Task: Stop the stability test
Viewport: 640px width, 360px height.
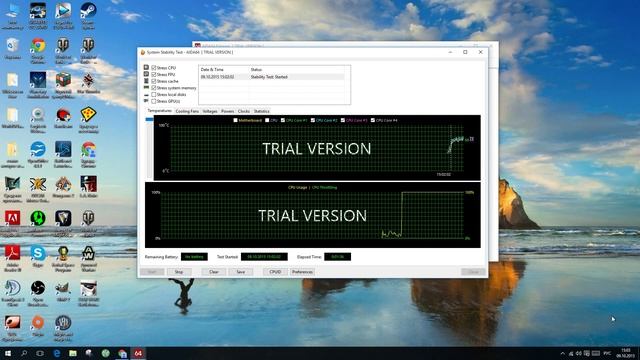Action: coord(179,272)
